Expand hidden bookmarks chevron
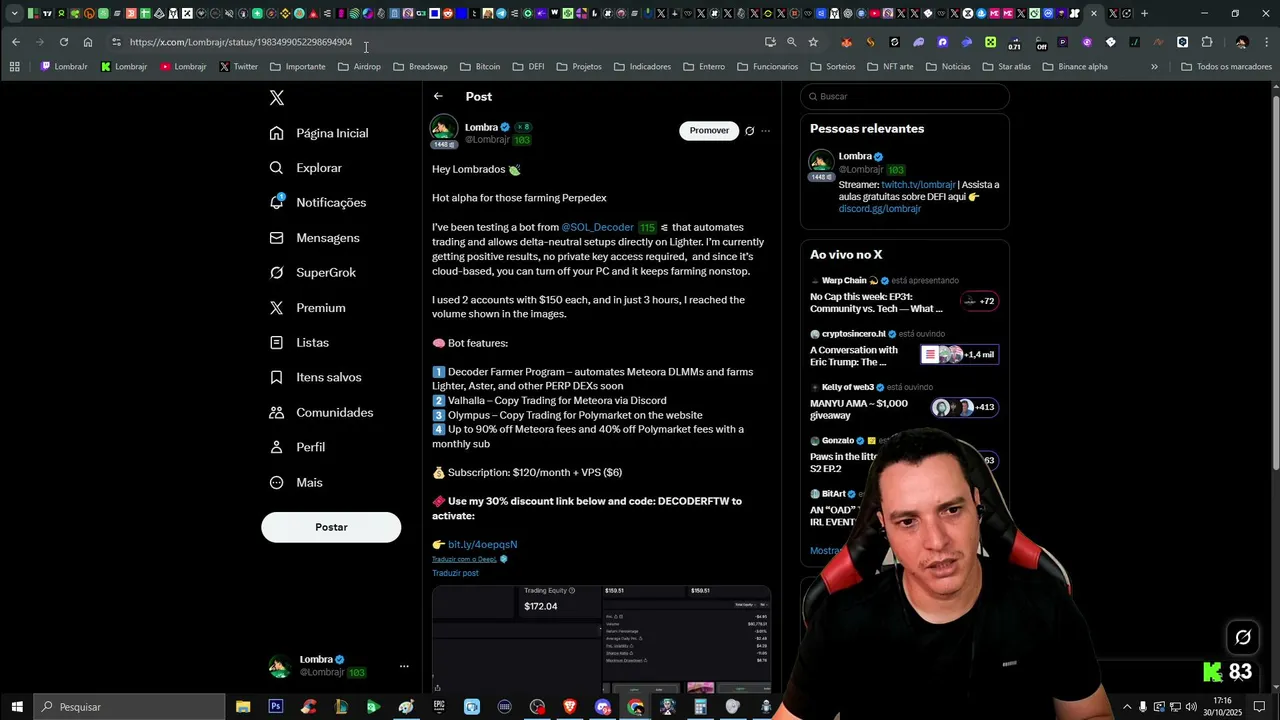This screenshot has height=720, width=1280. pyautogui.click(x=1154, y=67)
